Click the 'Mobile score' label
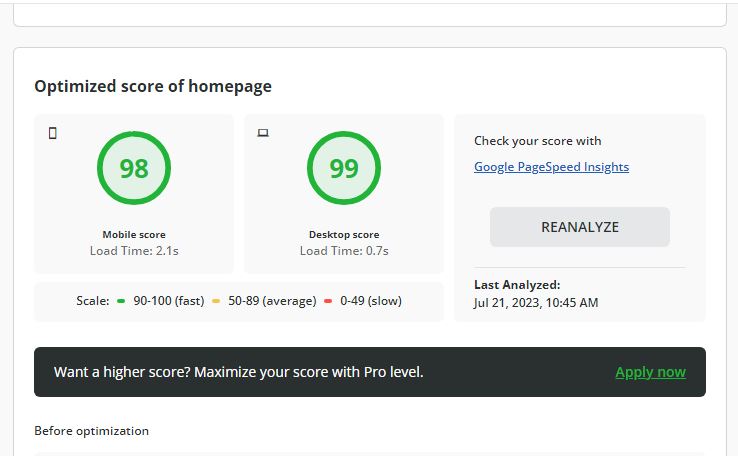Image resolution: width=738 pixels, height=456 pixels. click(134, 234)
